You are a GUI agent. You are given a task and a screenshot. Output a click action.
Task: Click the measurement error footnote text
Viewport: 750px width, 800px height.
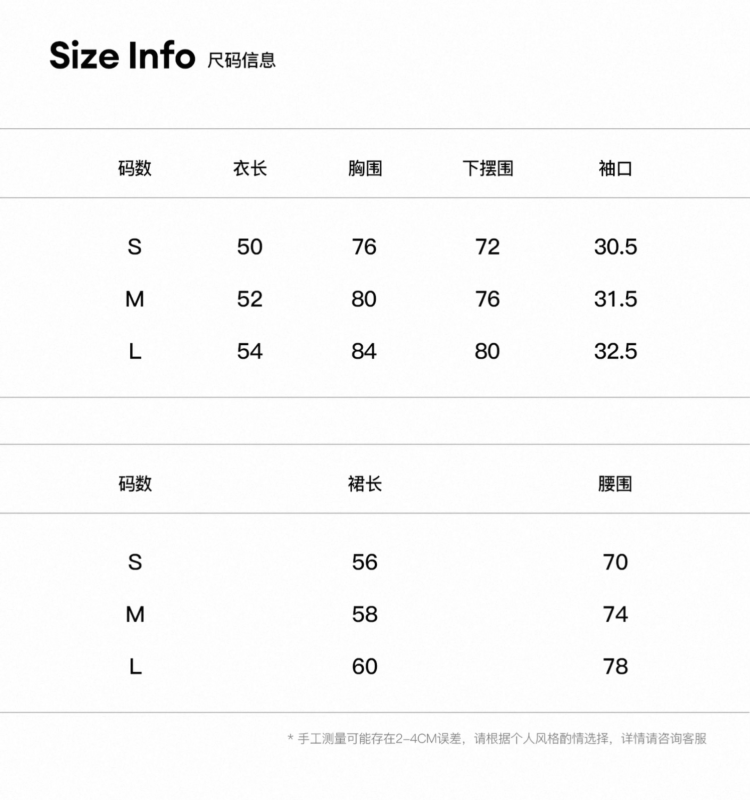(x=497, y=738)
